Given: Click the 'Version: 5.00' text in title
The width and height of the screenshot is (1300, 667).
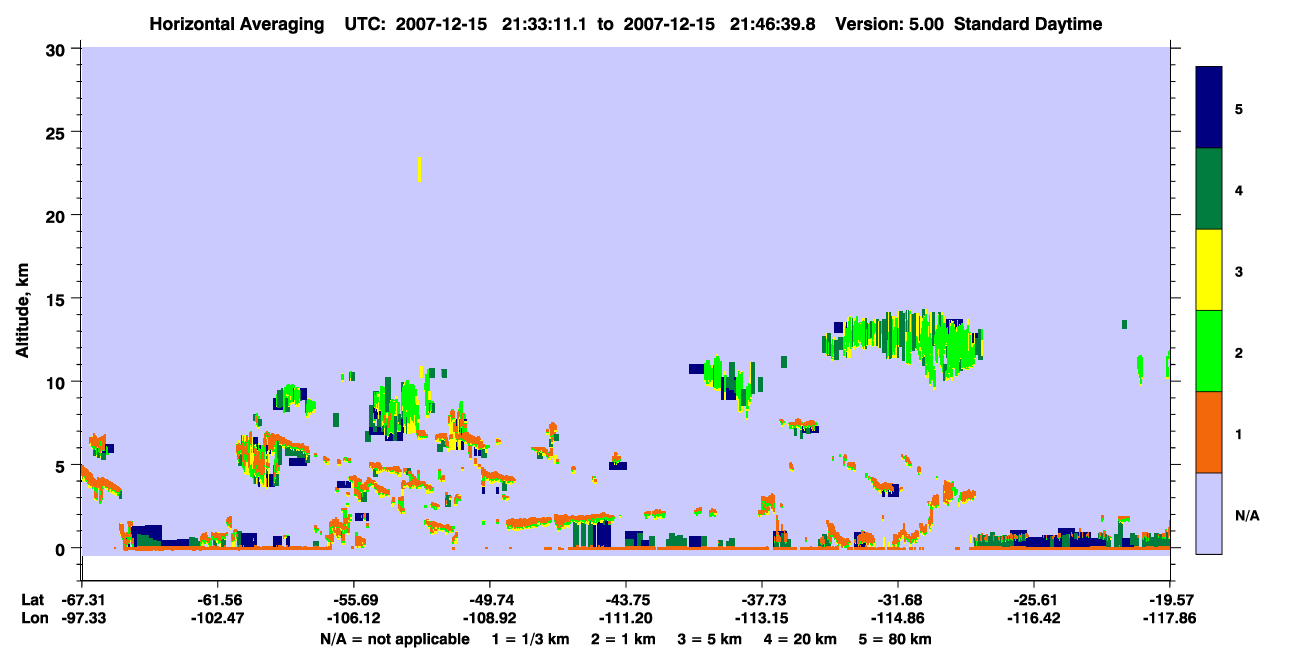Looking at the screenshot, I should tap(890, 24).
